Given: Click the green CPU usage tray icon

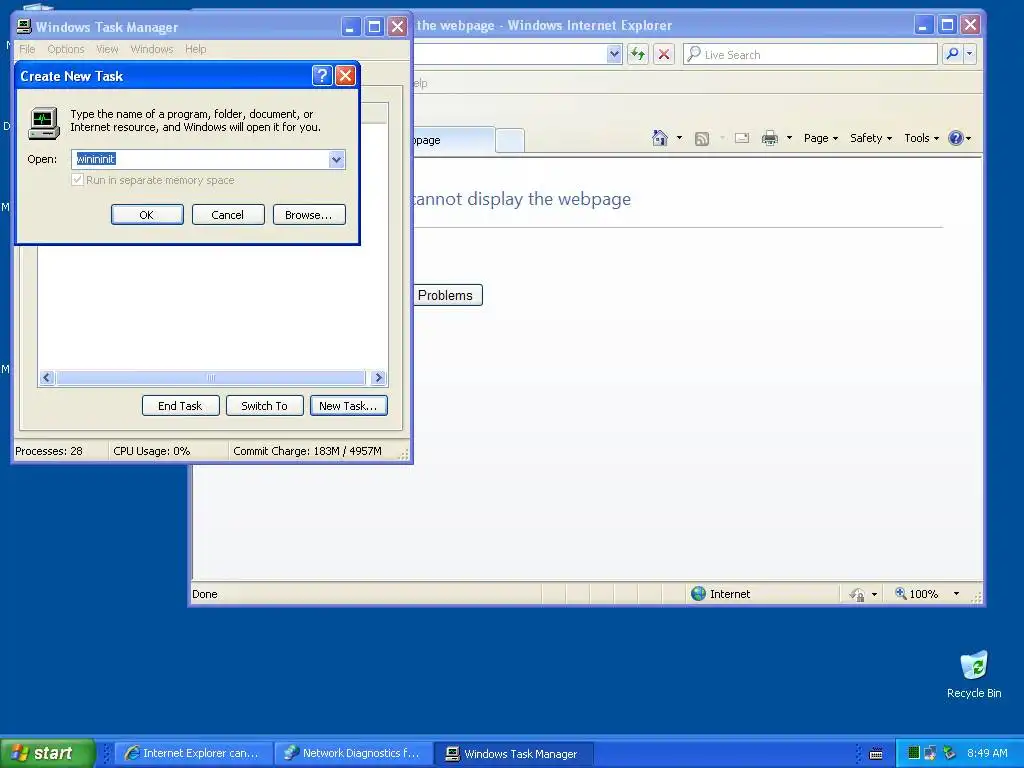Looking at the screenshot, I should tap(914, 753).
